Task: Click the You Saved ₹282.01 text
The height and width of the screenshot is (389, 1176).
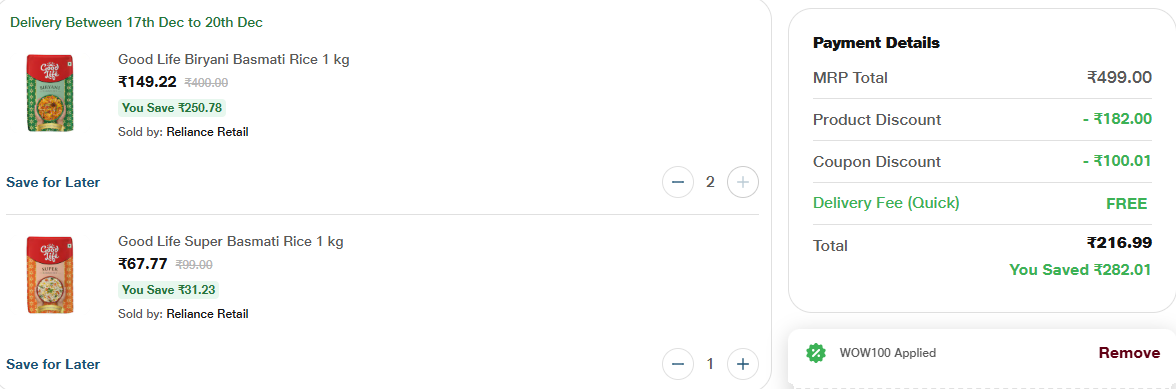Action: pyautogui.click(x=1080, y=270)
